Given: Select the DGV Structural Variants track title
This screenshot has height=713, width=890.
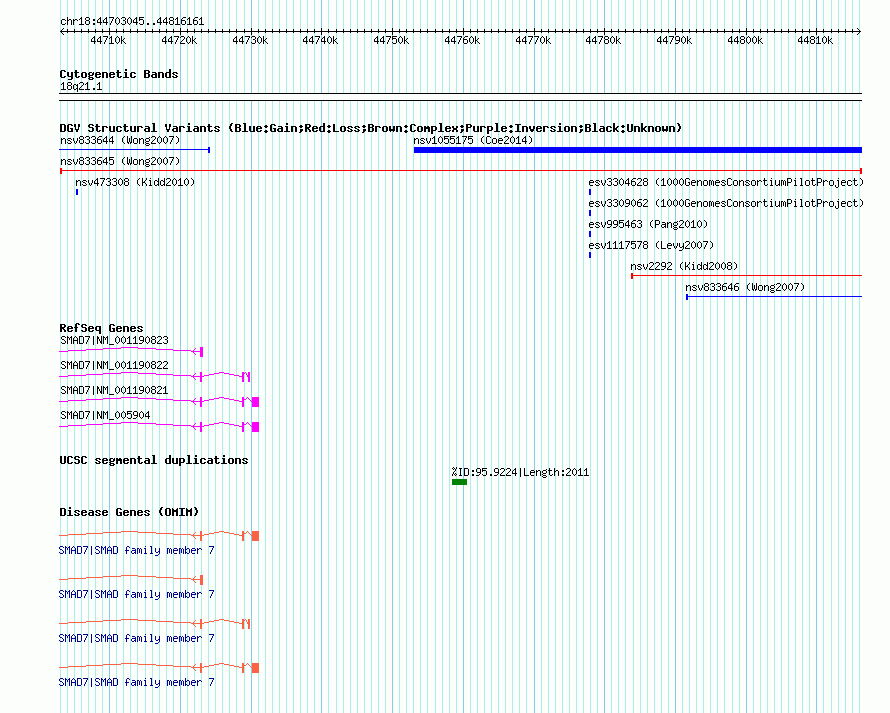Looking at the screenshot, I should [x=370, y=128].
